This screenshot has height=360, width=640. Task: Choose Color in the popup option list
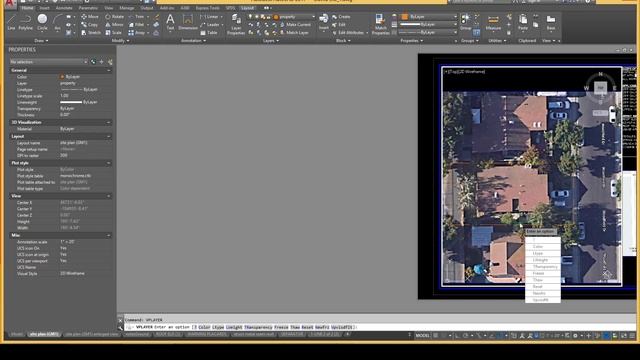coord(542,247)
